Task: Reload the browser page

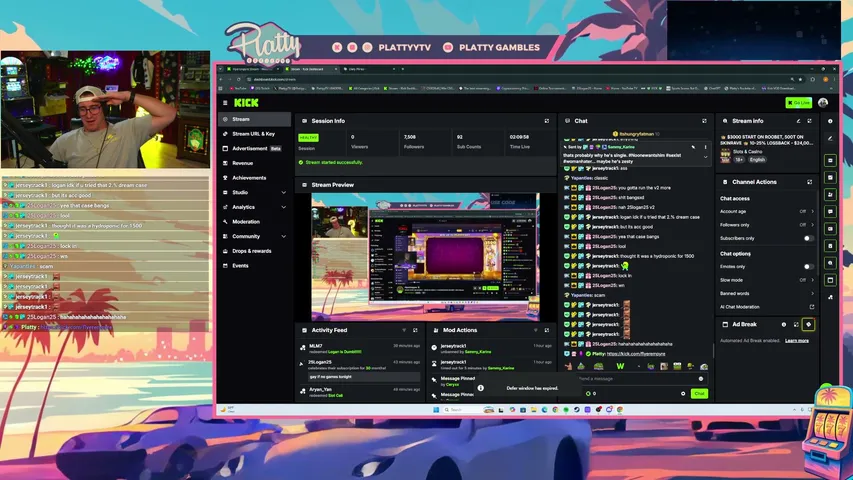Action: (x=238, y=79)
